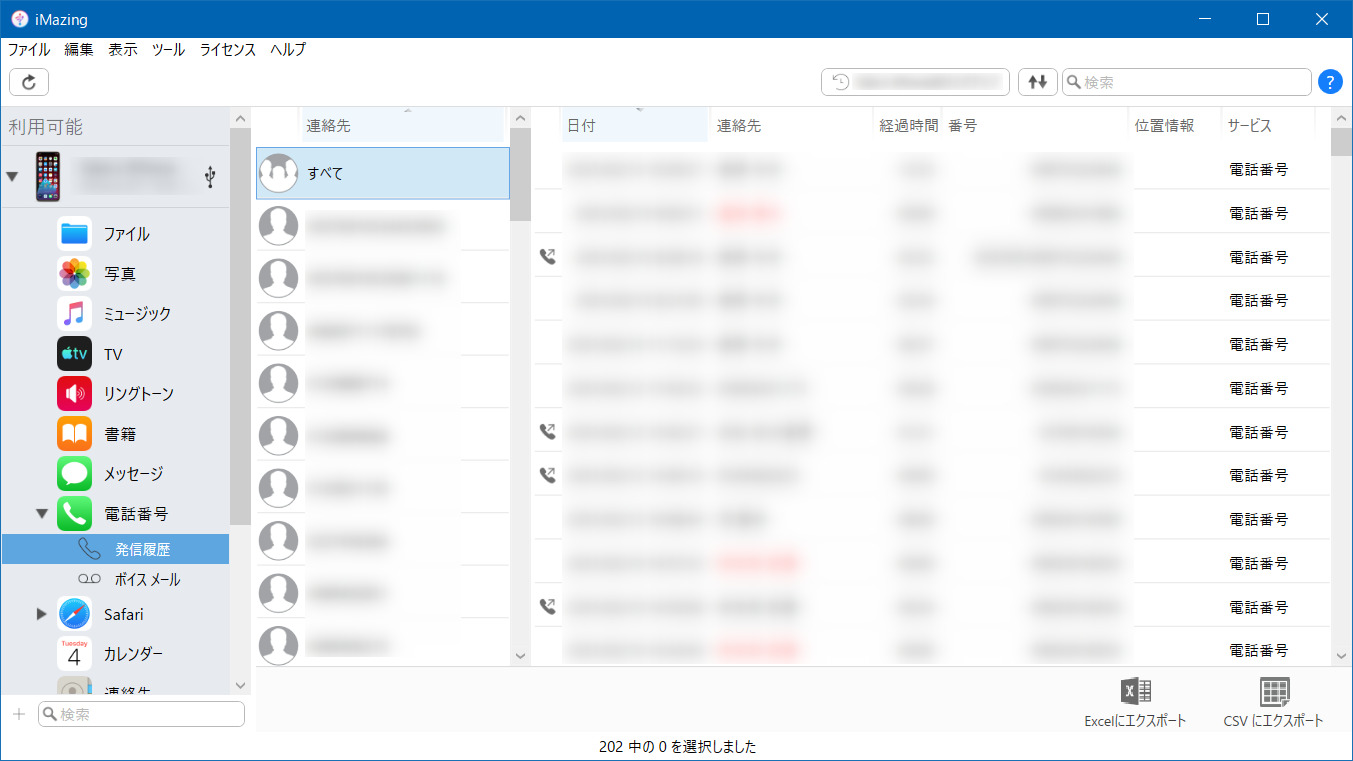Select the 書籍 Books icon

(75, 434)
